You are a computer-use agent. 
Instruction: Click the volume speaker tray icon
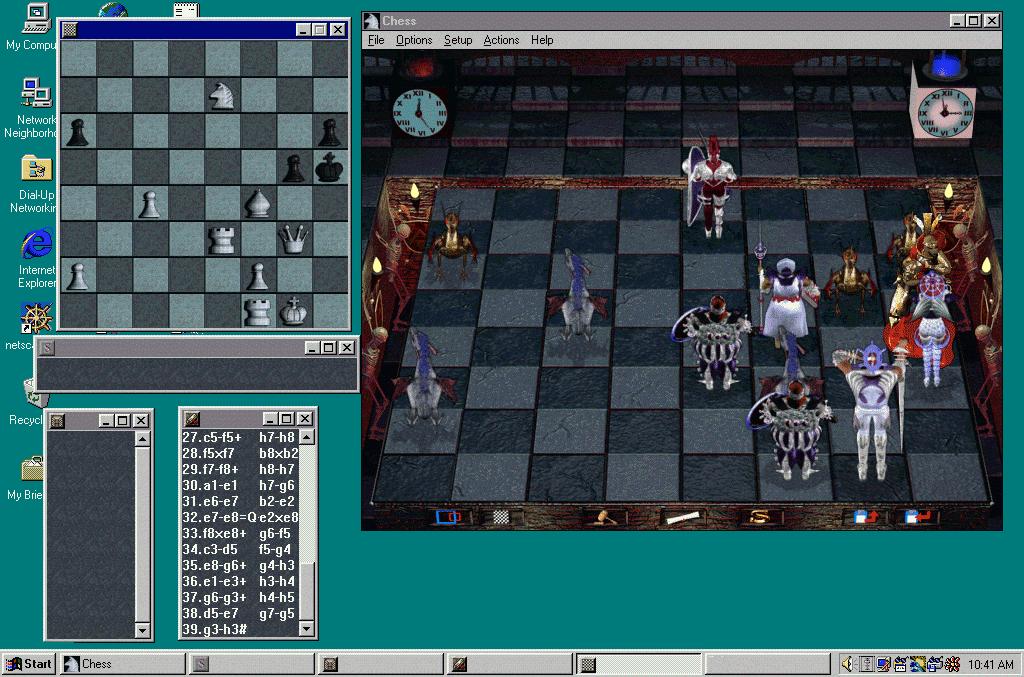click(x=848, y=665)
